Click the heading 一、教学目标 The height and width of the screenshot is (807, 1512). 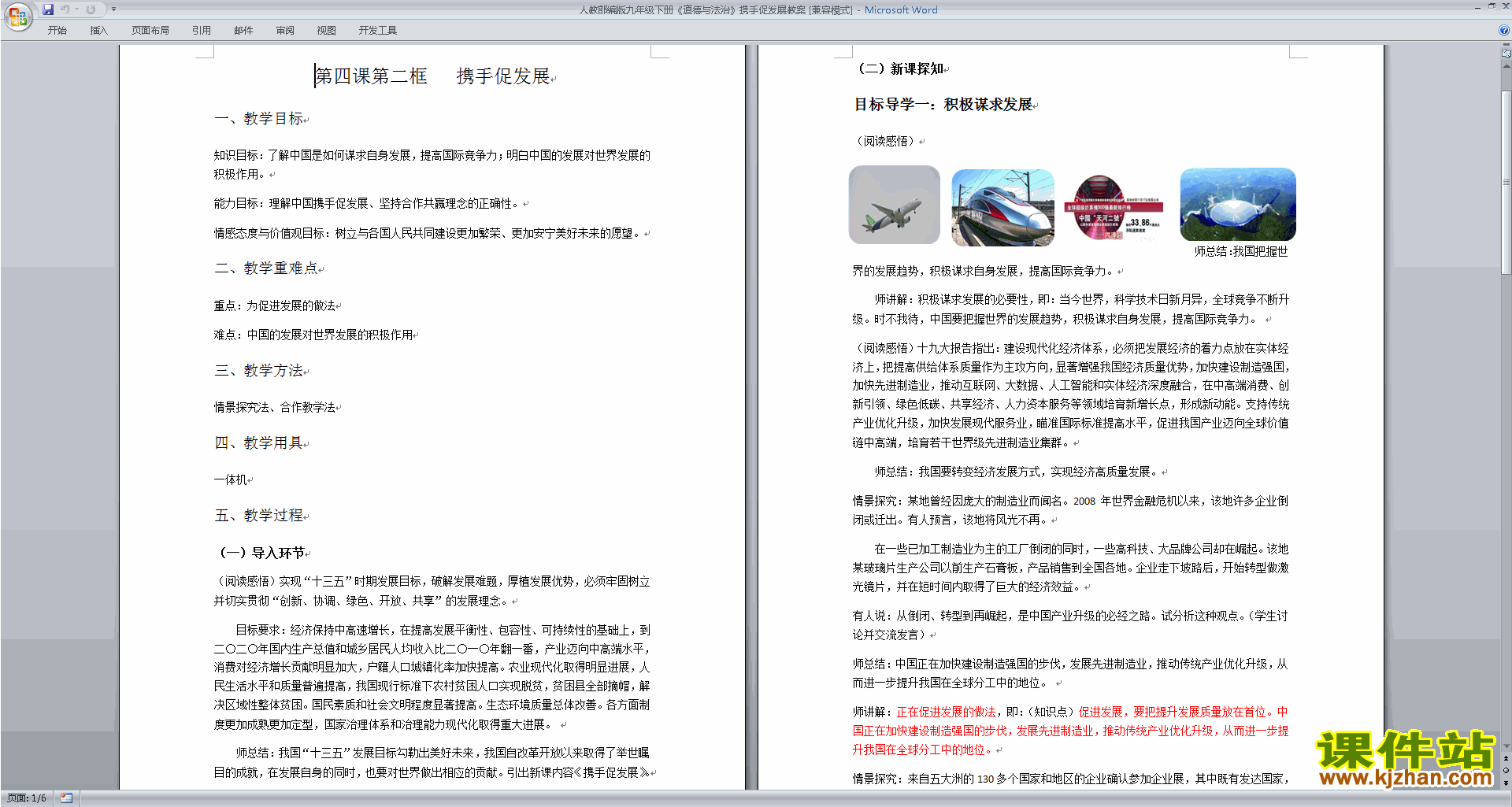point(259,119)
